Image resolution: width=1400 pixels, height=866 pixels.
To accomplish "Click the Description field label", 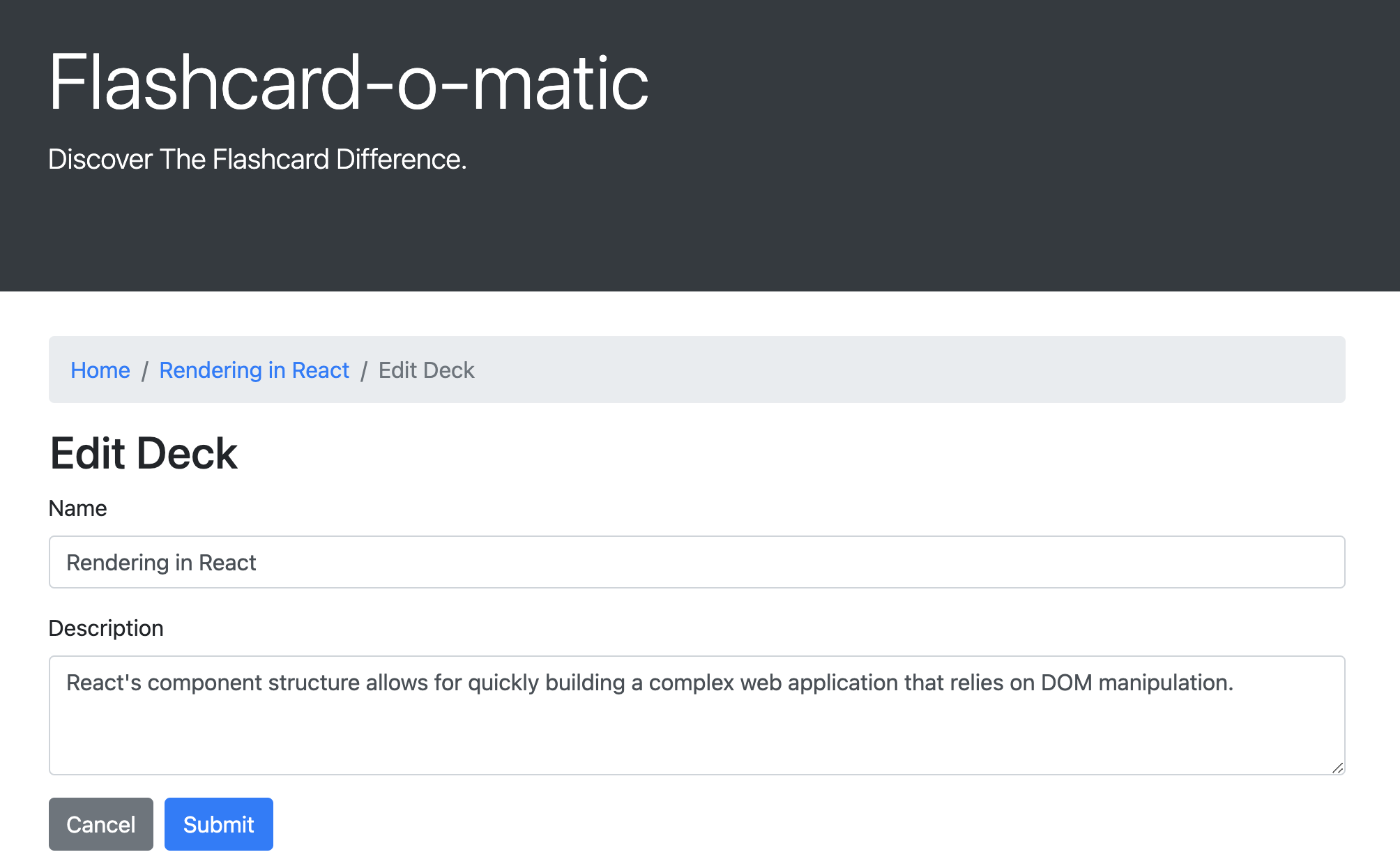I will (106, 628).
